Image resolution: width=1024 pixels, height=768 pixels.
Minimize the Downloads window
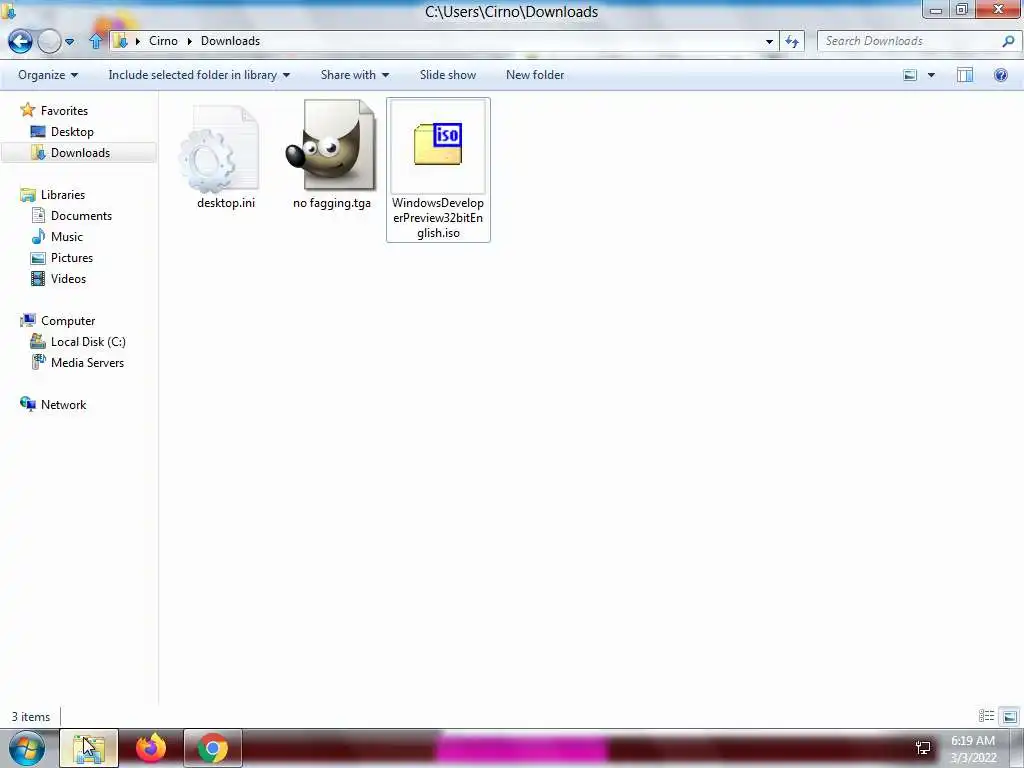[x=936, y=10]
